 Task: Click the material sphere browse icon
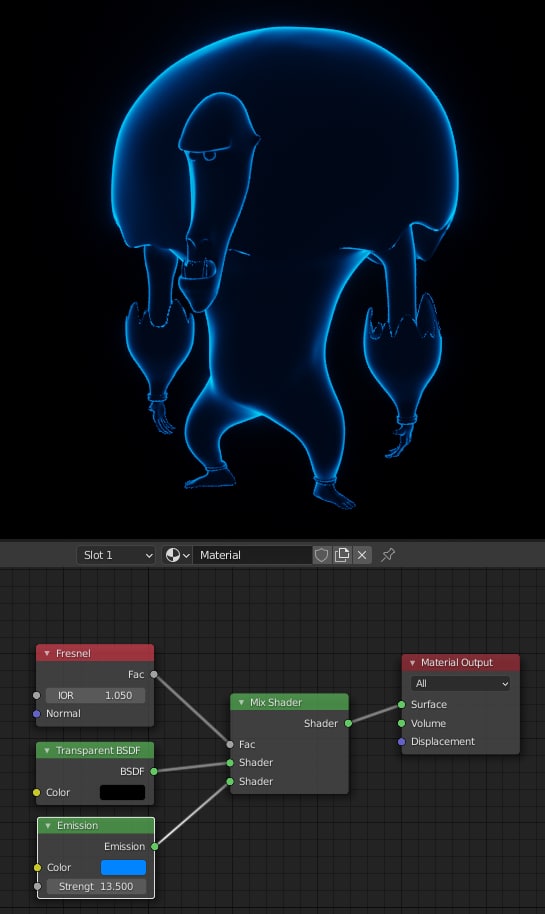point(177,555)
